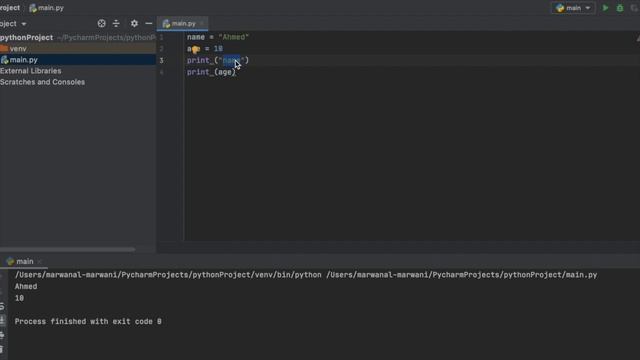640x360 pixels.
Task: Hide the Project tool window
Action: pos(149,24)
